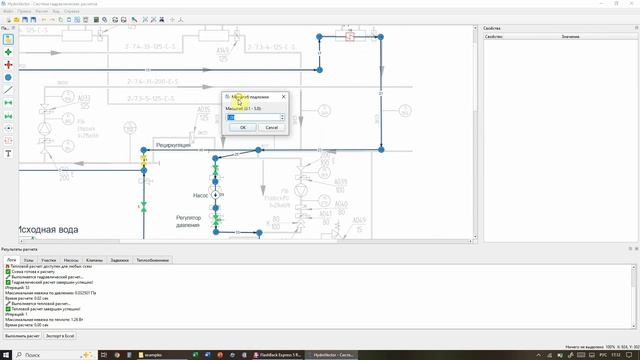Switch to the Логи tab

tap(11, 260)
